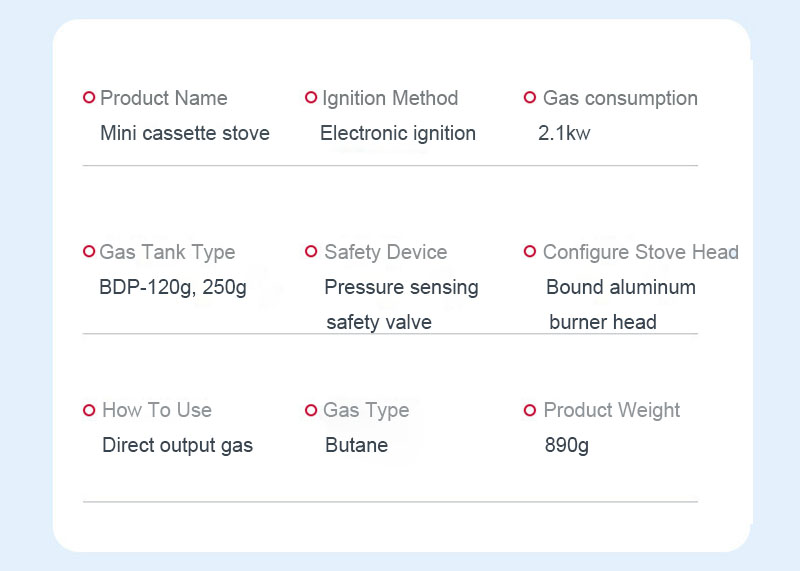Click the red circle beside Ignition Method
Screen dimensions: 800x571
pyautogui.click(x=311, y=97)
